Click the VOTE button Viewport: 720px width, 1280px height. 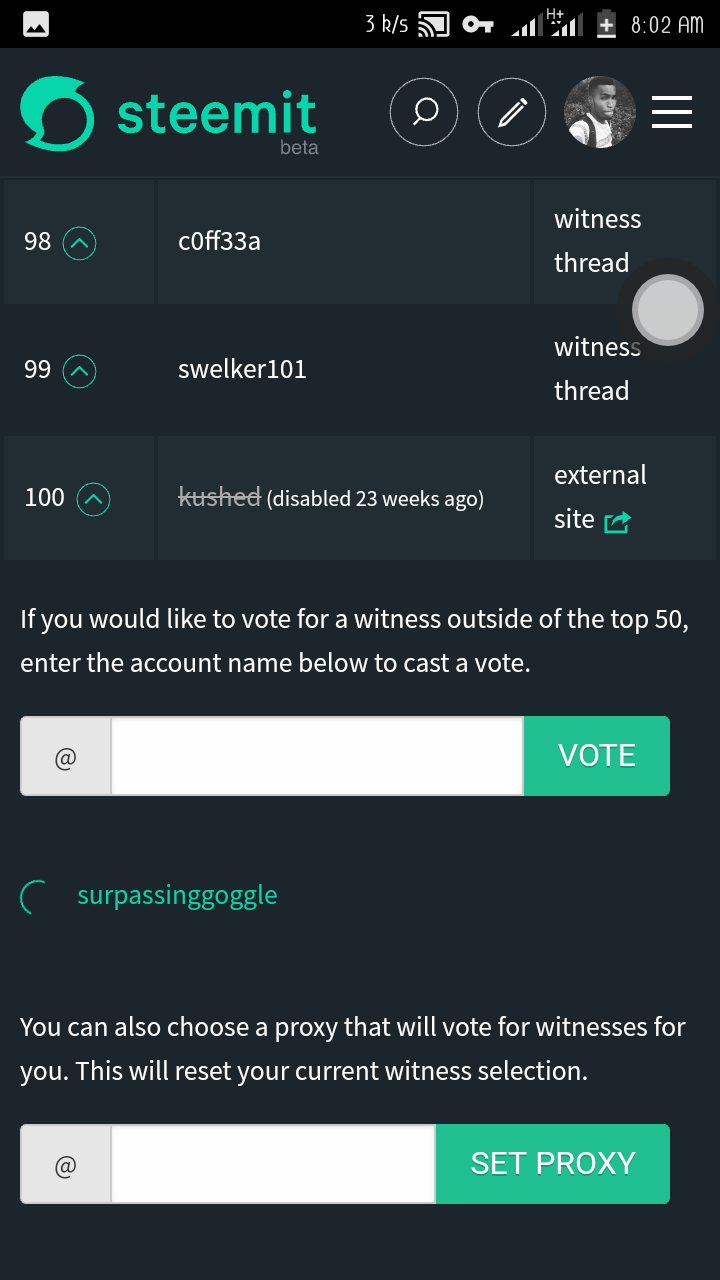(x=597, y=756)
